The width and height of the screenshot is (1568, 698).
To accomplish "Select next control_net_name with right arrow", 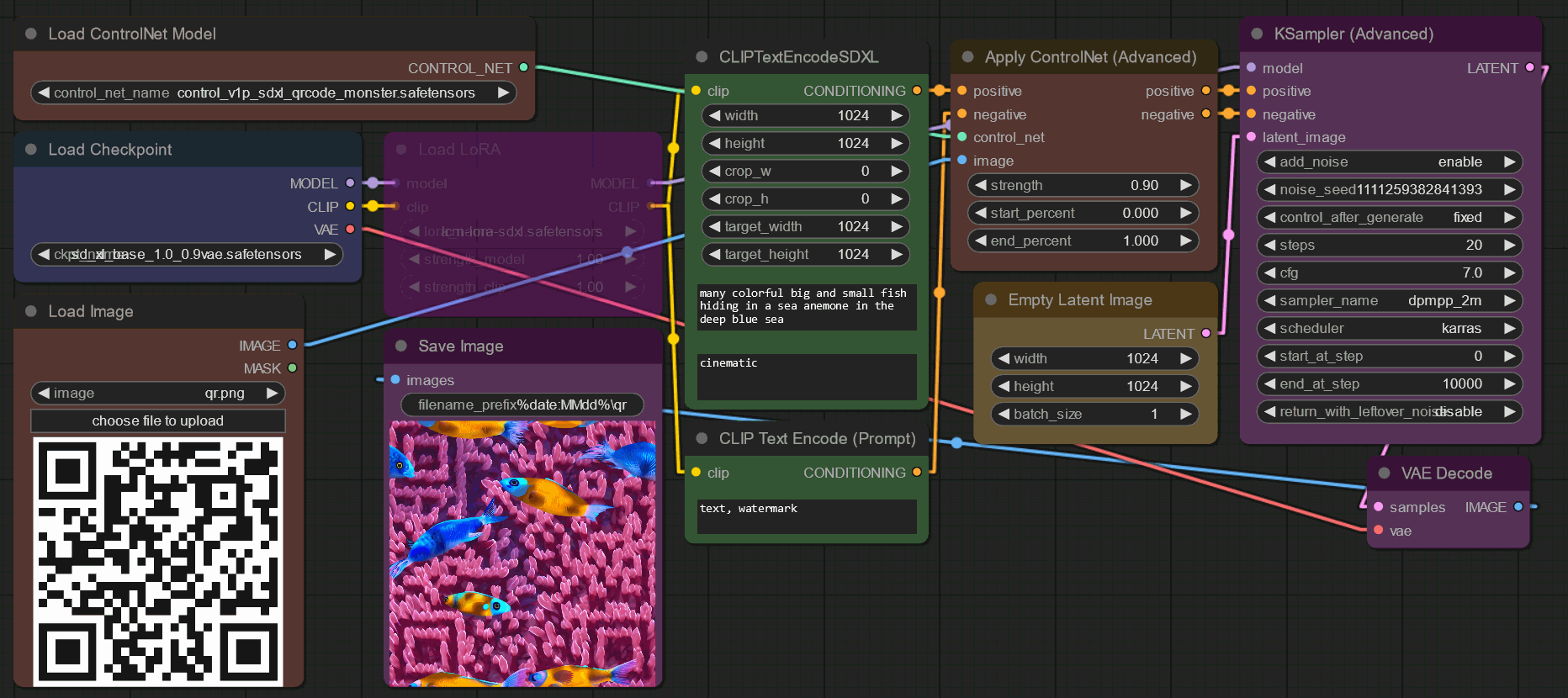I will coord(503,93).
